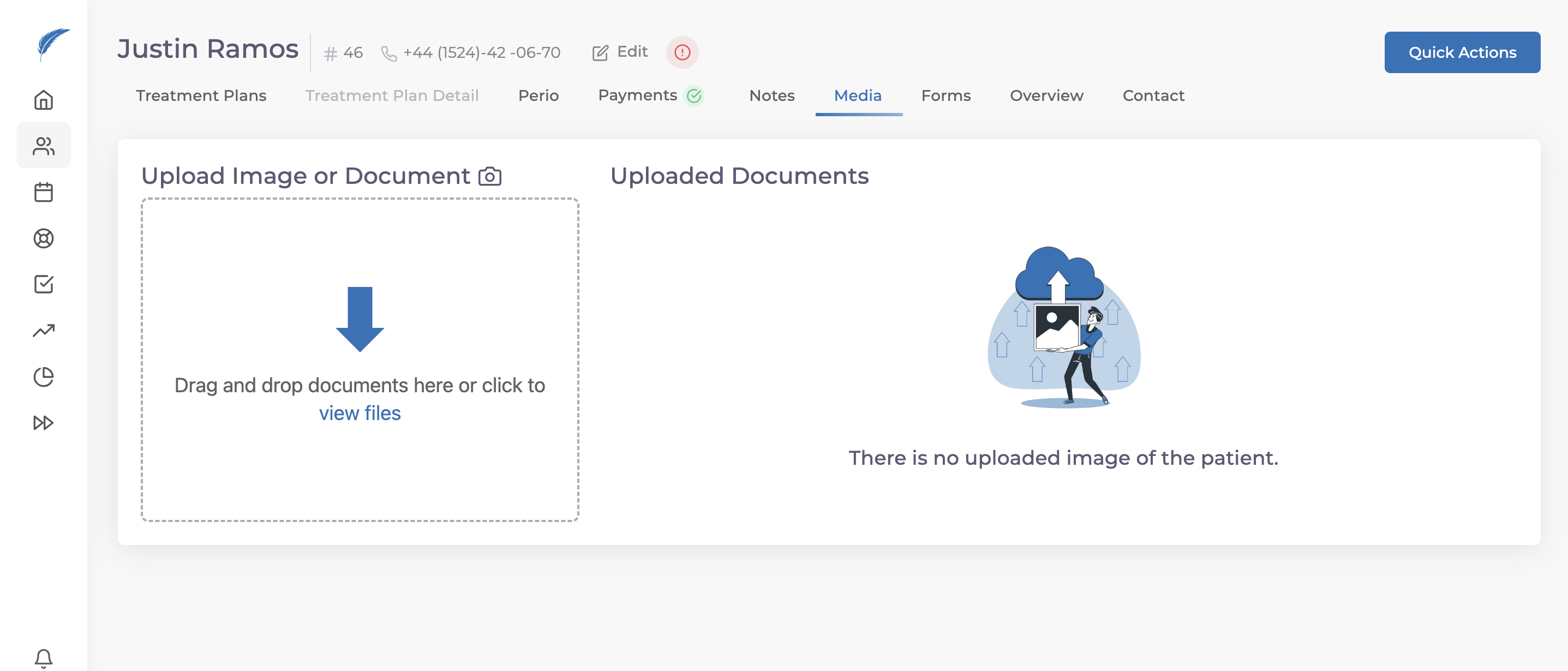The height and width of the screenshot is (671, 1568).
Task: Open the home icon in sidebar
Action: pyautogui.click(x=43, y=99)
